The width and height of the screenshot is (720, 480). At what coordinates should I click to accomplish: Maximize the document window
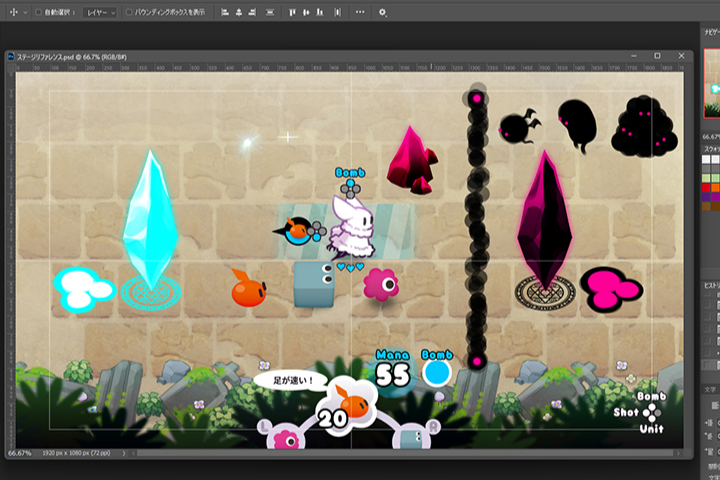pyautogui.click(x=657, y=56)
